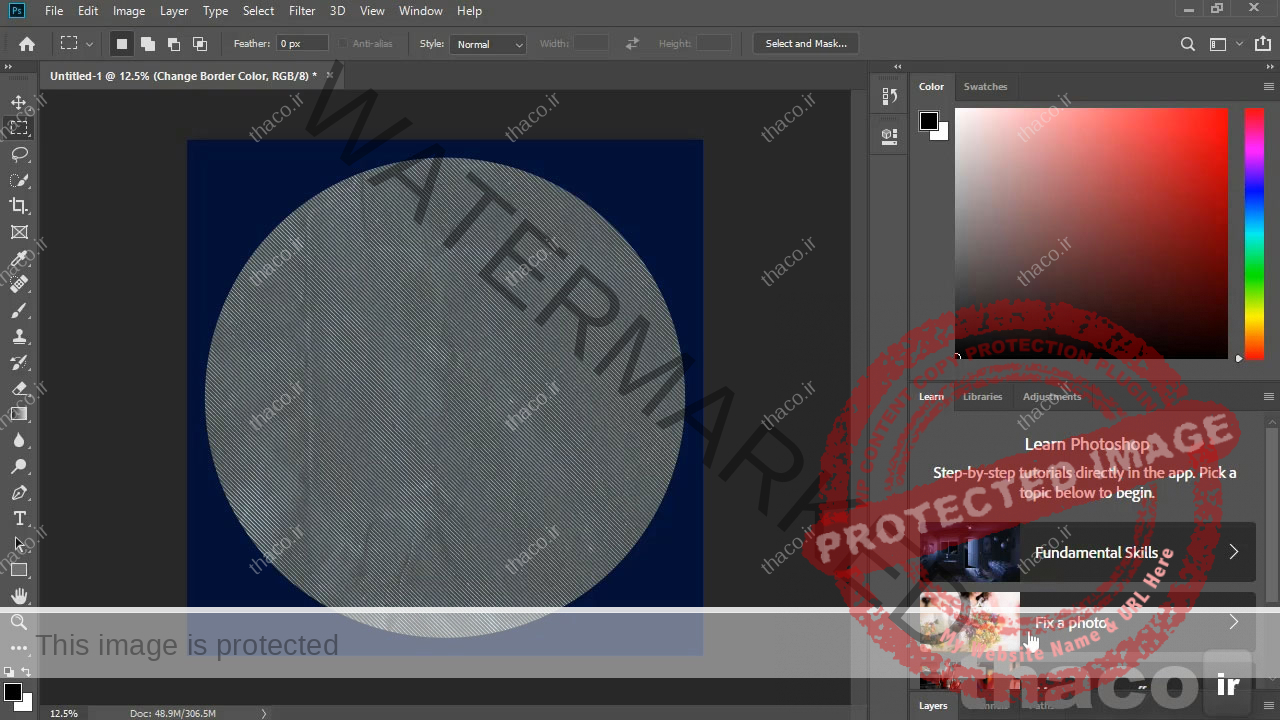The width and height of the screenshot is (1280, 720).
Task: Select the Dodge tool
Action: [x=19, y=467]
